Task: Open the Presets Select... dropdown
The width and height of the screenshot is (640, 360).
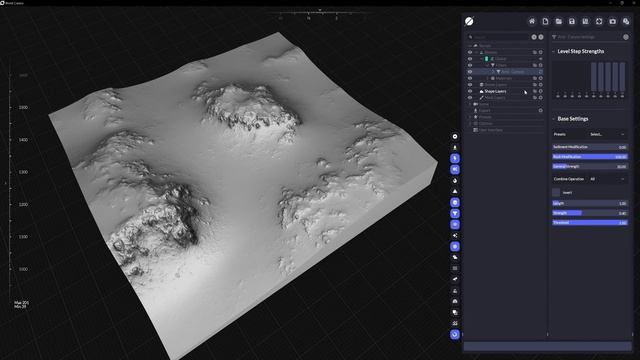Action: pyautogui.click(x=607, y=134)
